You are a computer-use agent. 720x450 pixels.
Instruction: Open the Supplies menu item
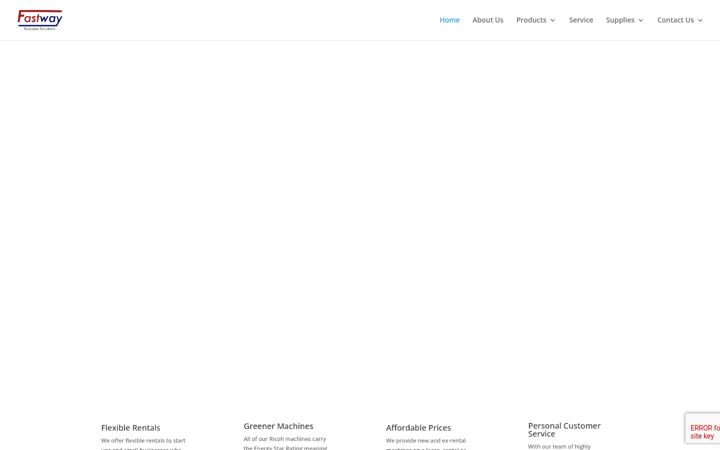point(620,20)
